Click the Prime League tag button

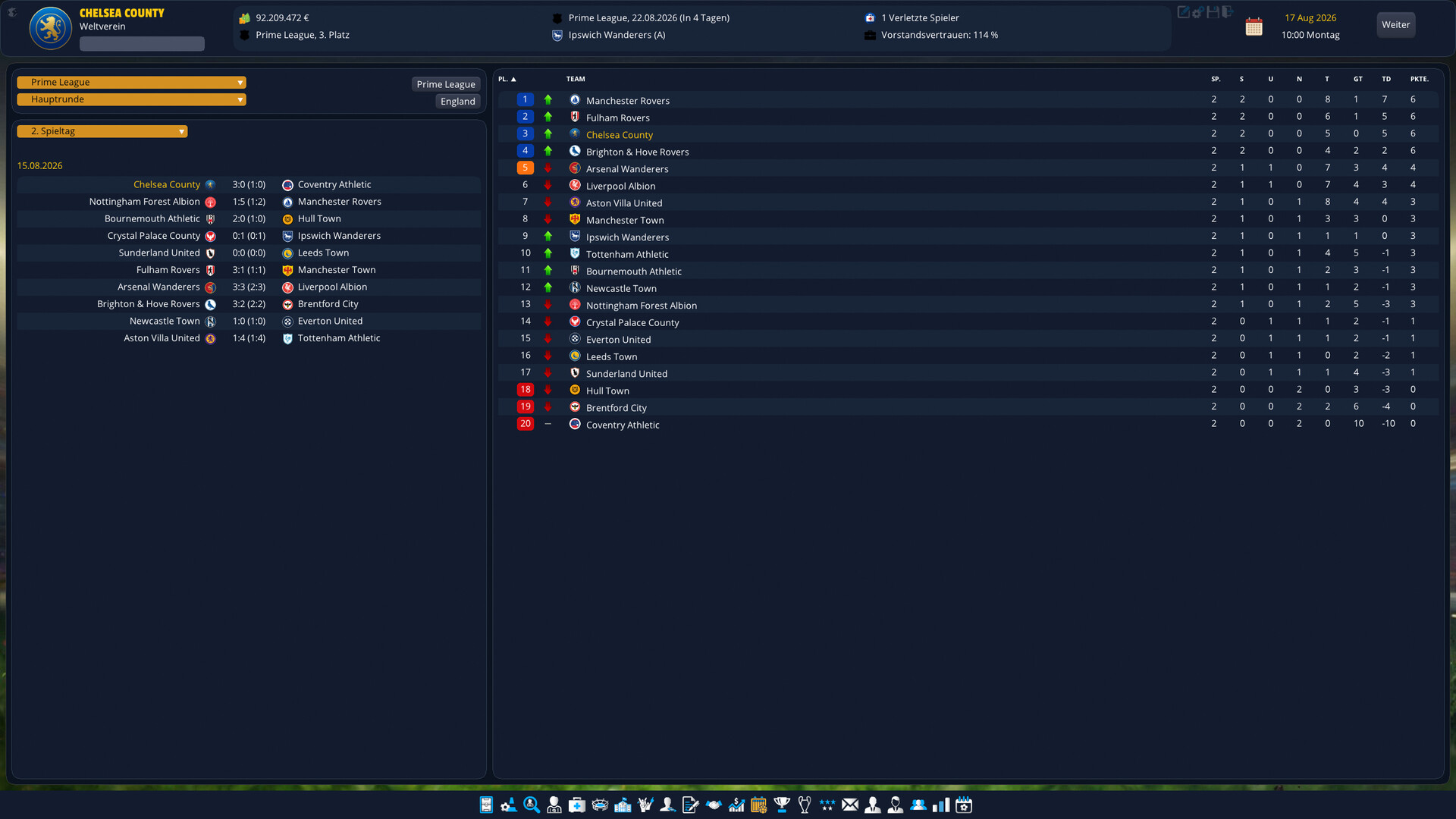coord(446,84)
